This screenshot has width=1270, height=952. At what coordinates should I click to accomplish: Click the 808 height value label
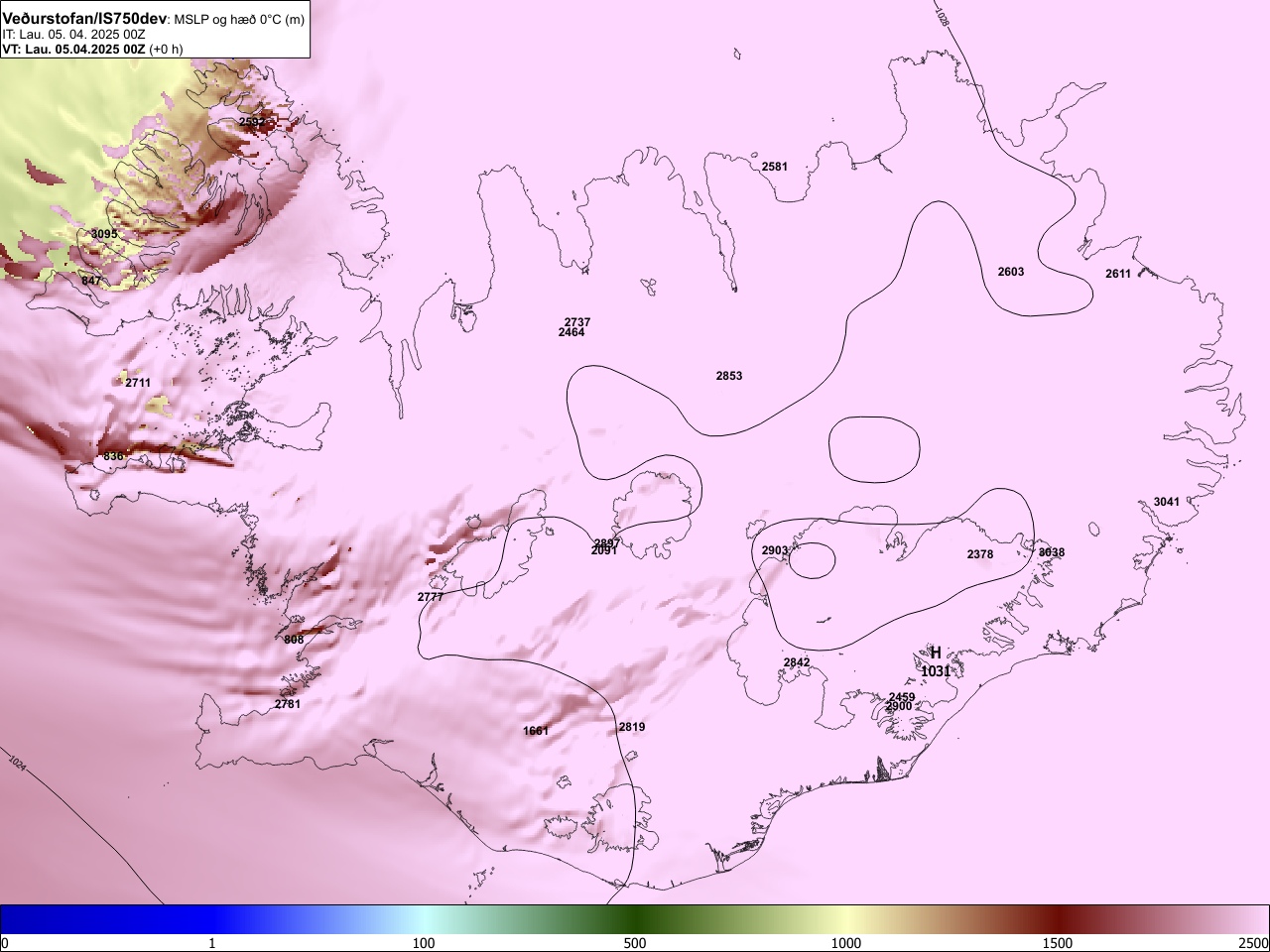point(294,640)
